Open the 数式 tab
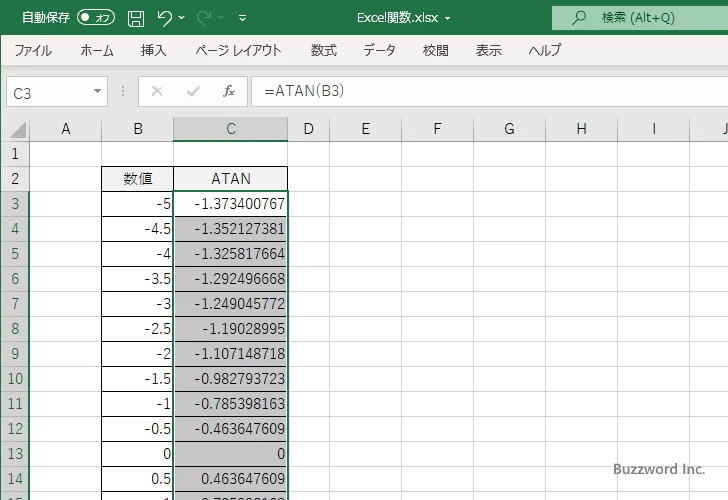 [x=324, y=50]
